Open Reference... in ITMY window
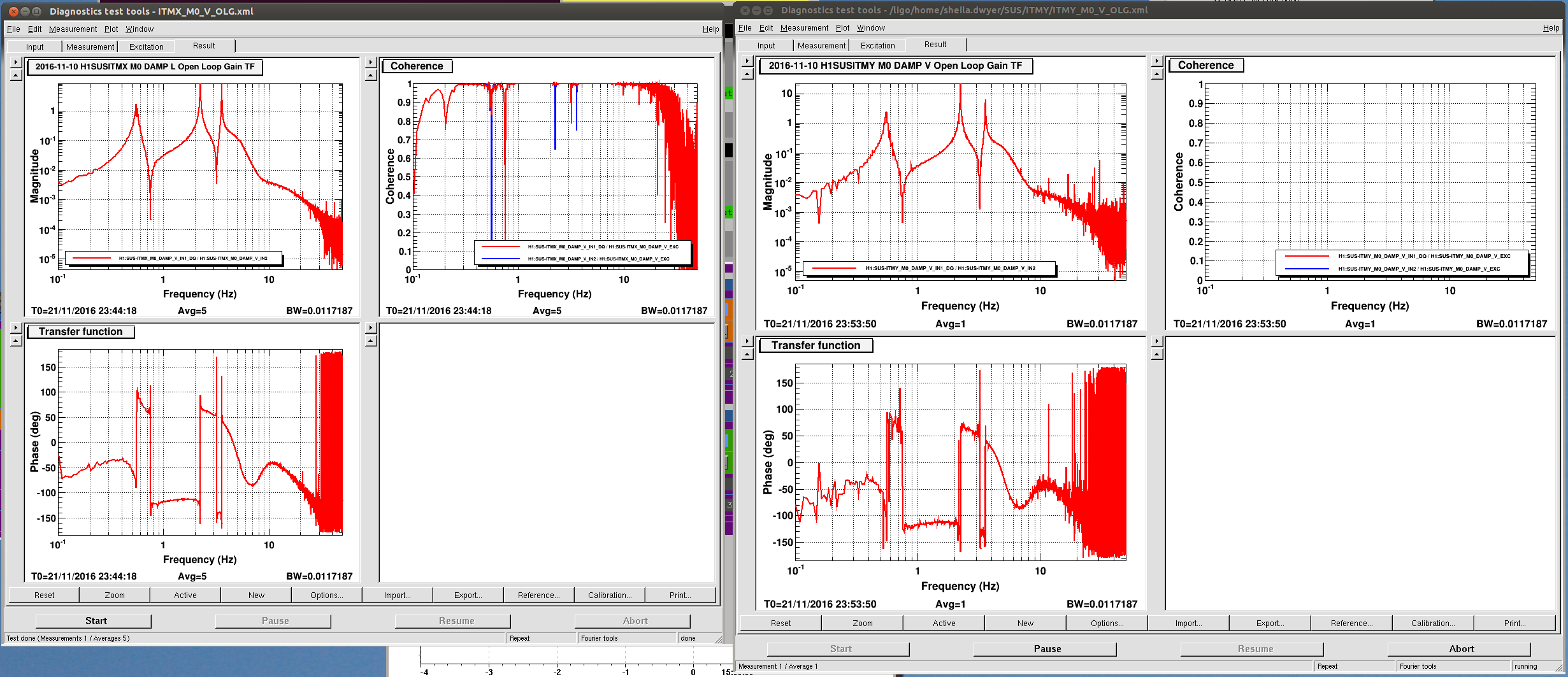 pos(1352,623)
